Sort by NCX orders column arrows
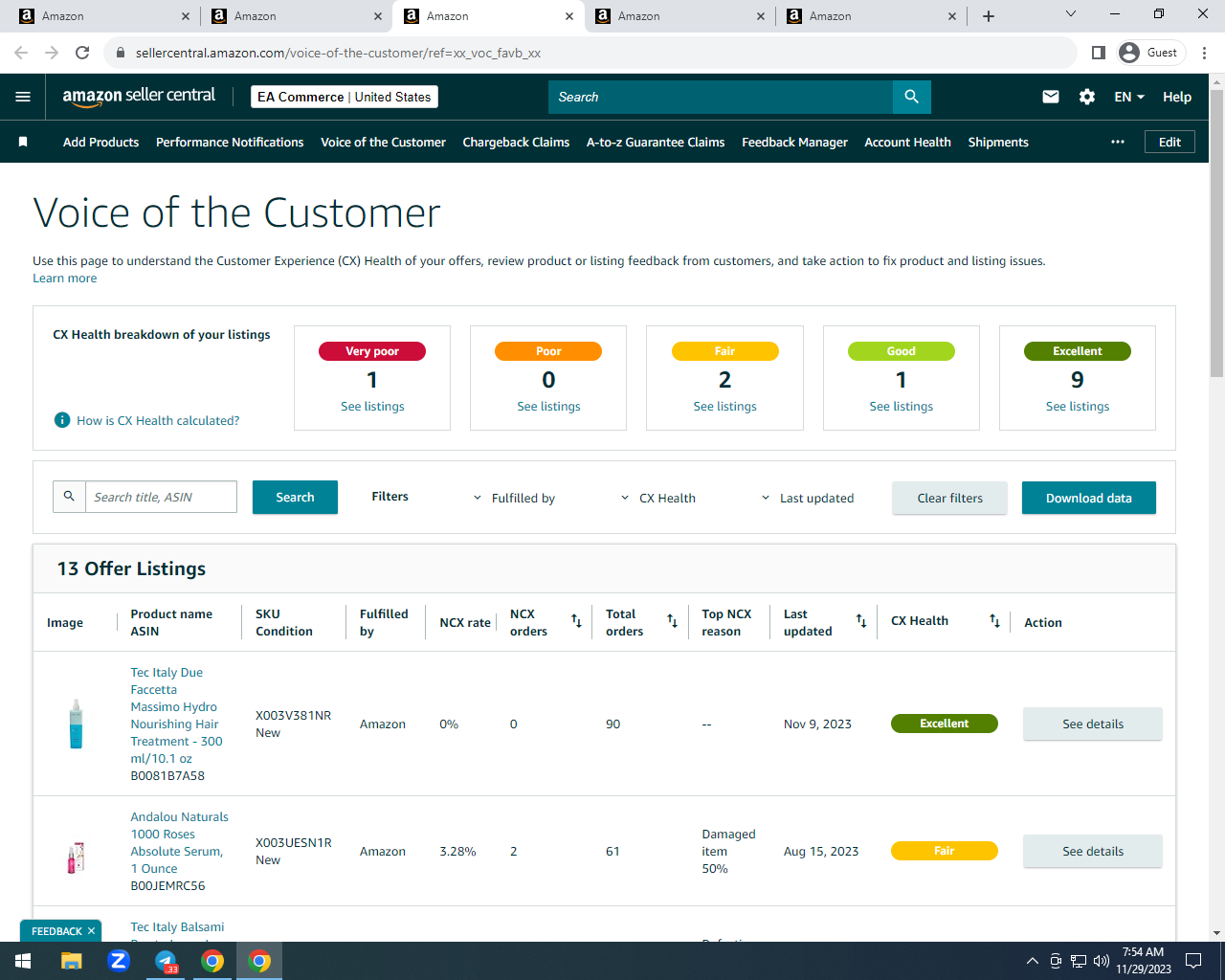 576,621
